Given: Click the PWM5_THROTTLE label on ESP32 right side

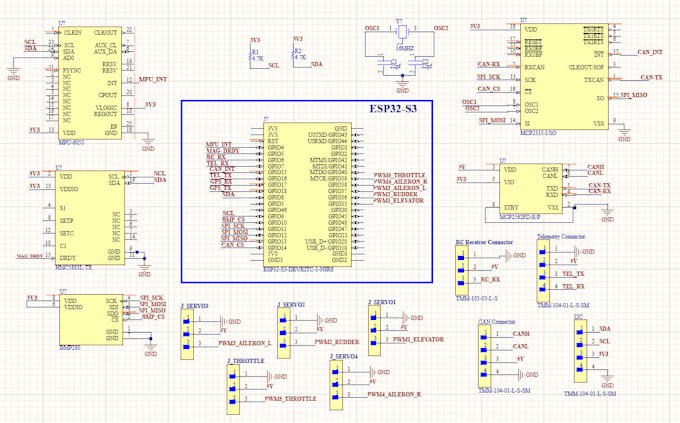Looking at the screenshot, I should 399,175.
